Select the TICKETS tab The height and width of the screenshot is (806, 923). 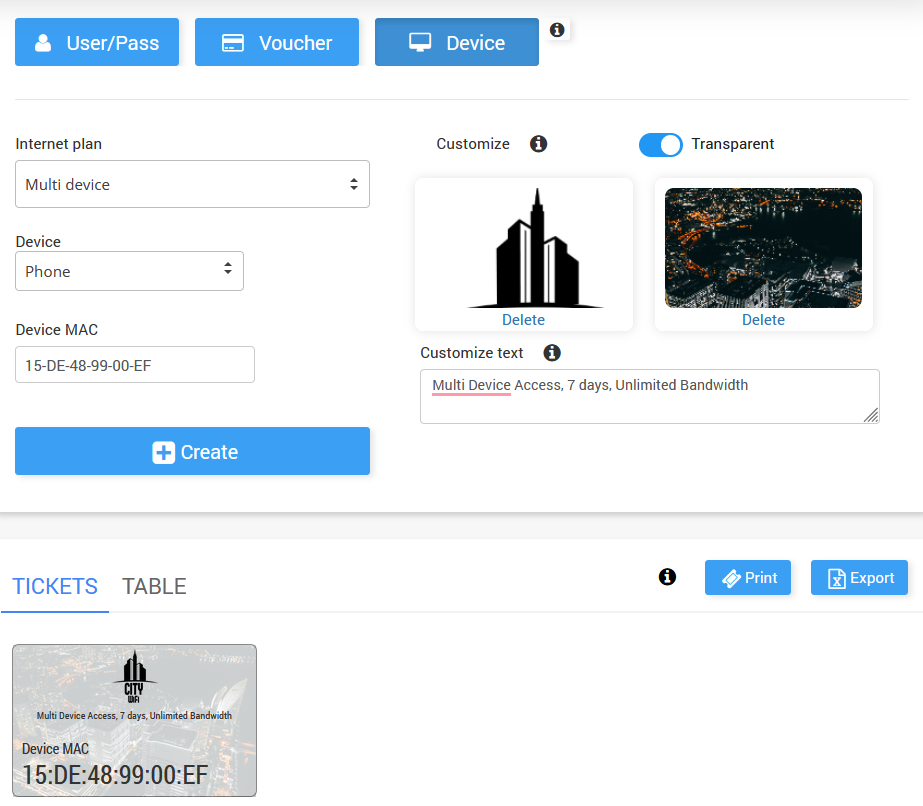55,587
